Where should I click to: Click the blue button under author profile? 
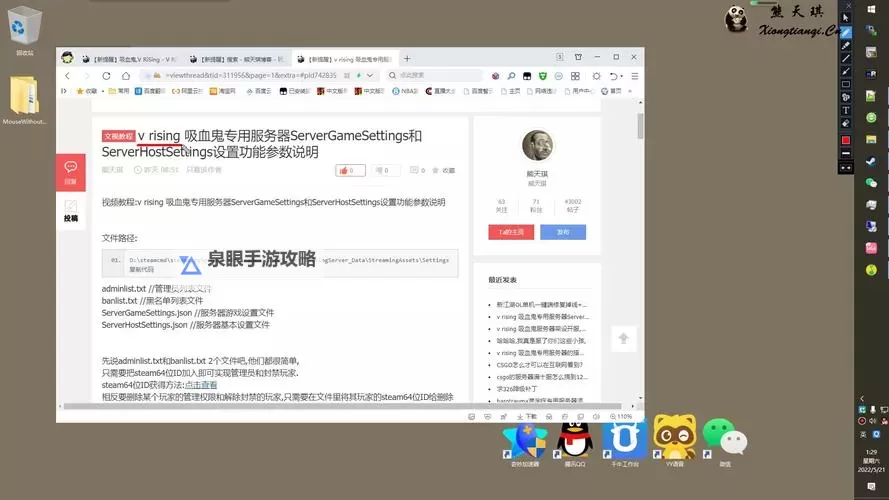pyautogui.click(x=563, y=232)
